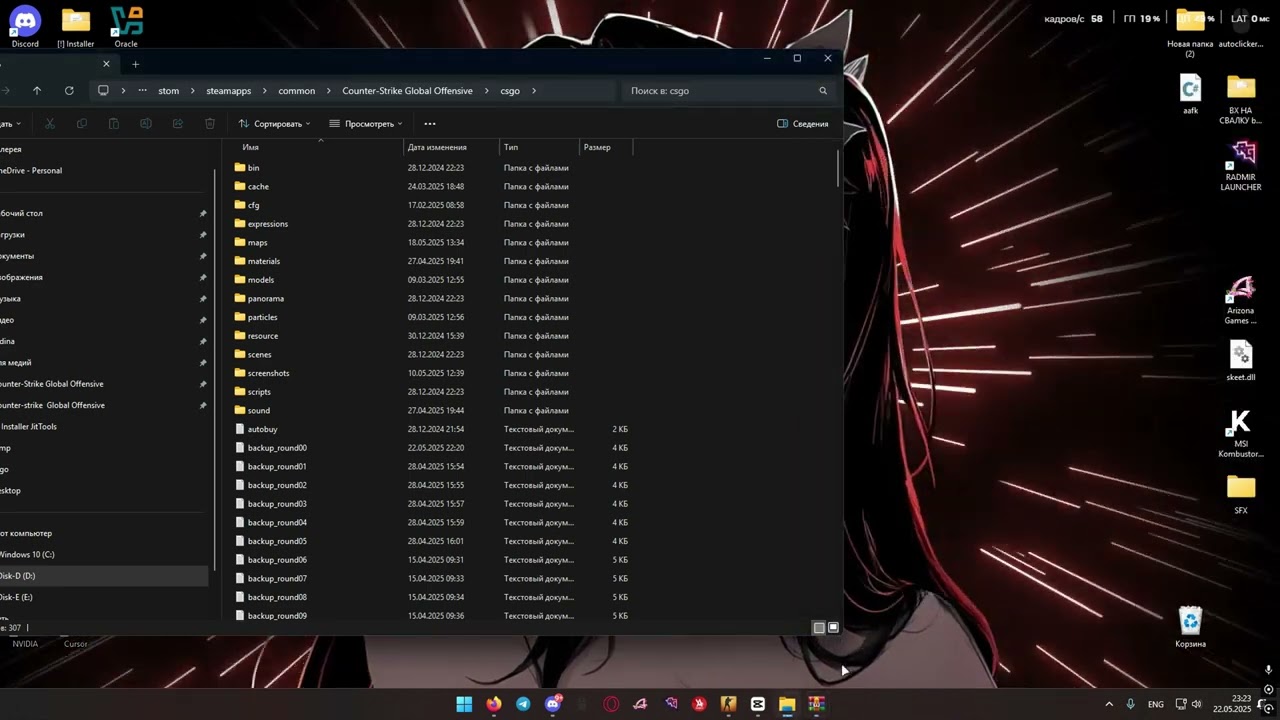Sort by the Размер column header
The image size is (1280, 720).
(x=606, y=147)
